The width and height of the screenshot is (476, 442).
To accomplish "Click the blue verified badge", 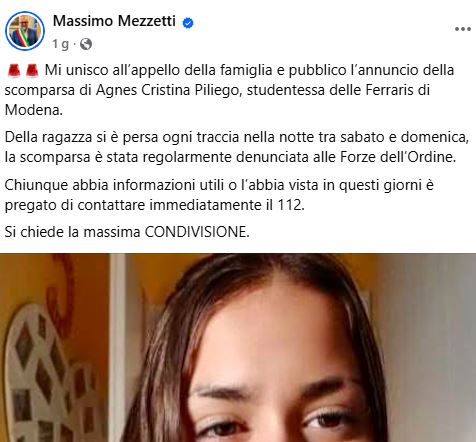I will coord(188,23).
